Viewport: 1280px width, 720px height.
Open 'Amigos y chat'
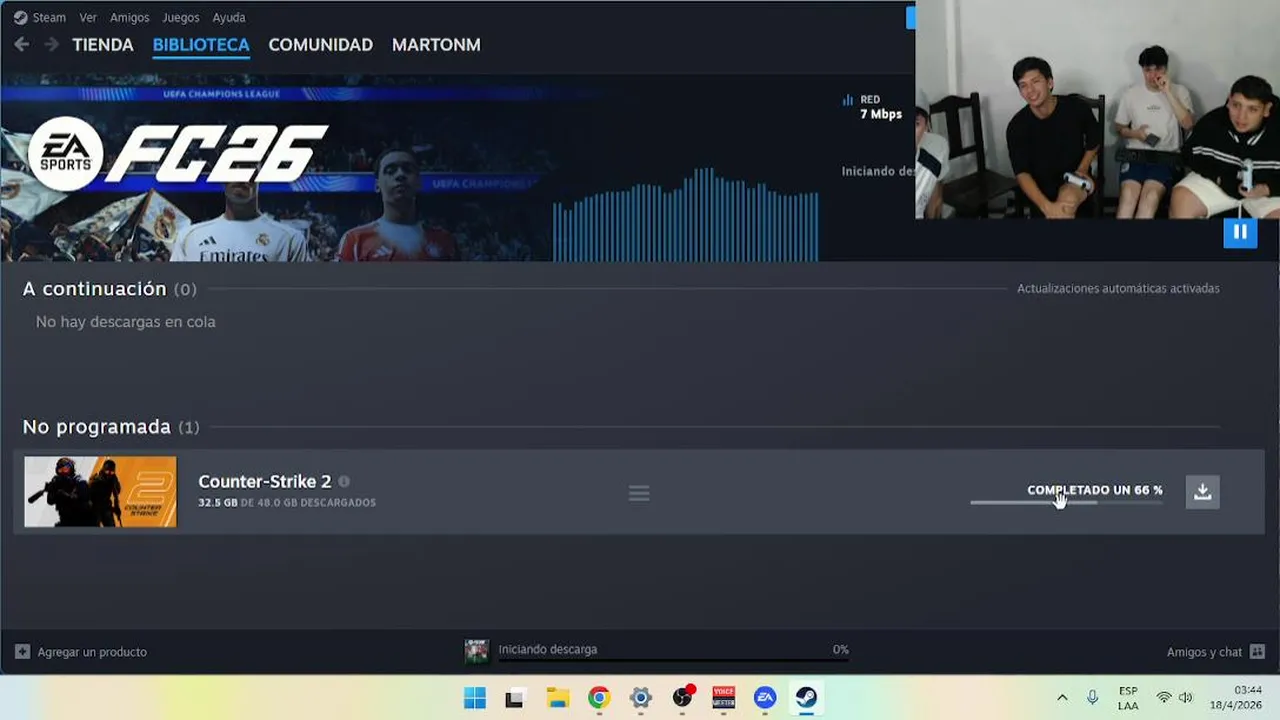pos(1204,652)
